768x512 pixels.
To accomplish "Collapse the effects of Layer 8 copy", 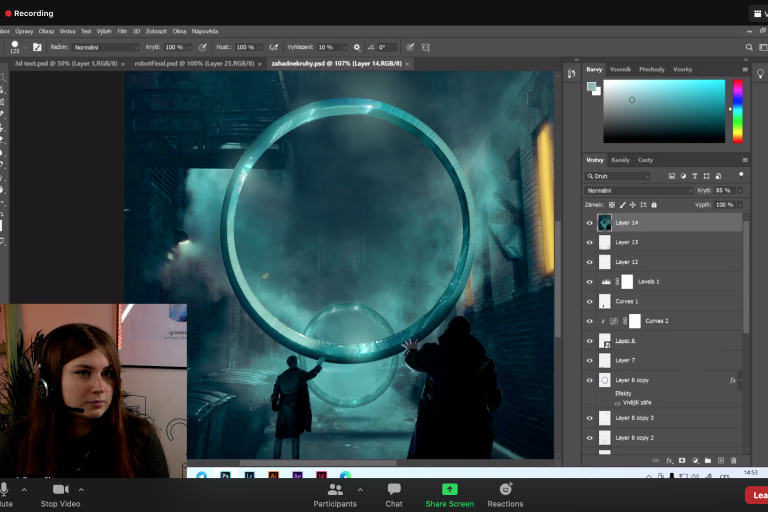I will pos(740,380).
